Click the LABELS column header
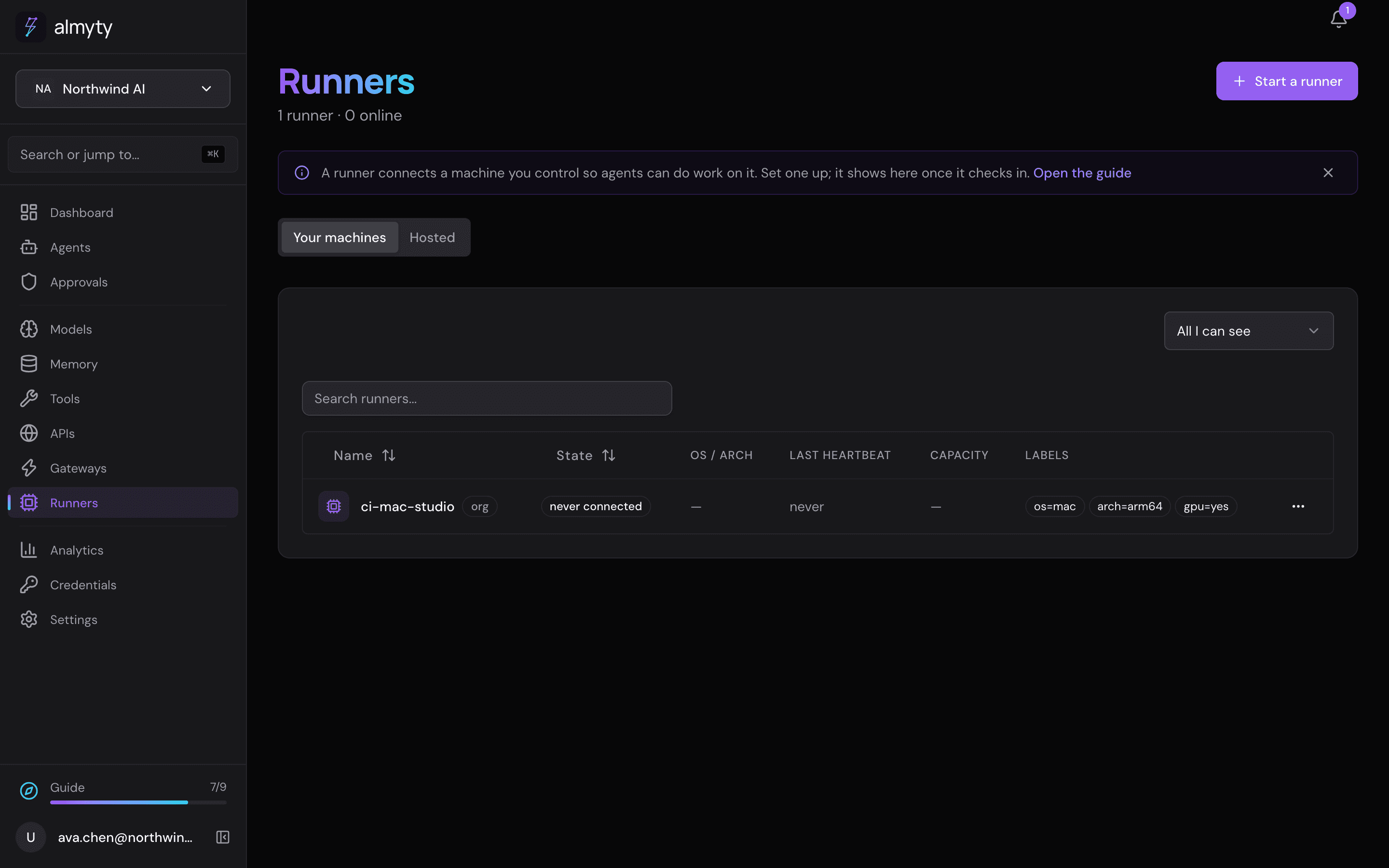The image size is (1389, 868). coord(1047,455)
